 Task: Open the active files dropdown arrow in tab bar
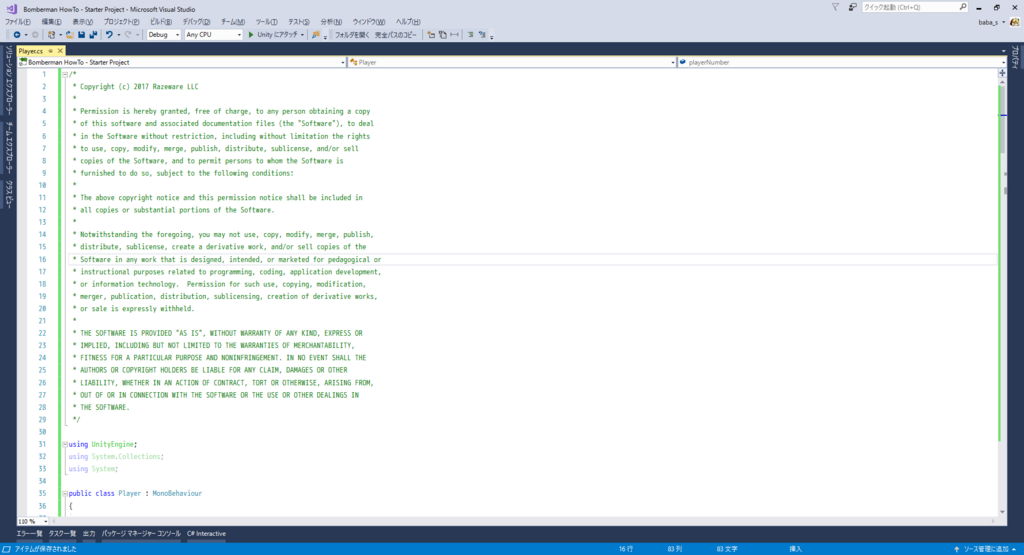coord(1004,51)
